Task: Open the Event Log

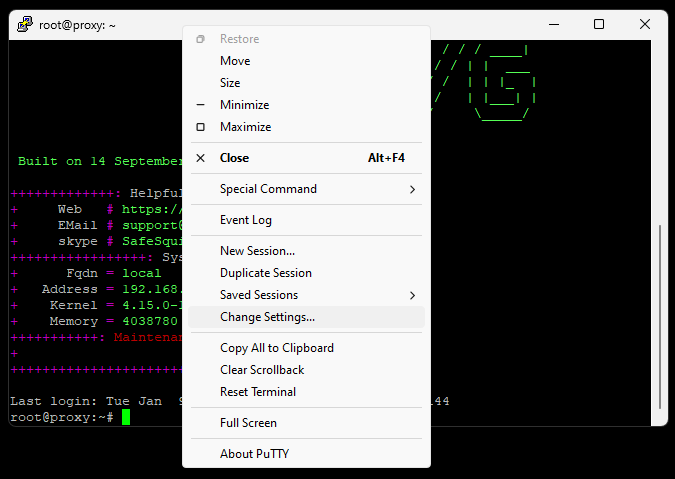Action: coord(306,220)
